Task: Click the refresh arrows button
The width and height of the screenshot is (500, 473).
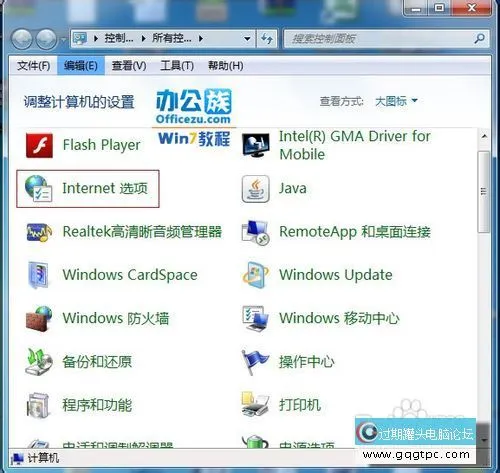Action: (267, 39)
